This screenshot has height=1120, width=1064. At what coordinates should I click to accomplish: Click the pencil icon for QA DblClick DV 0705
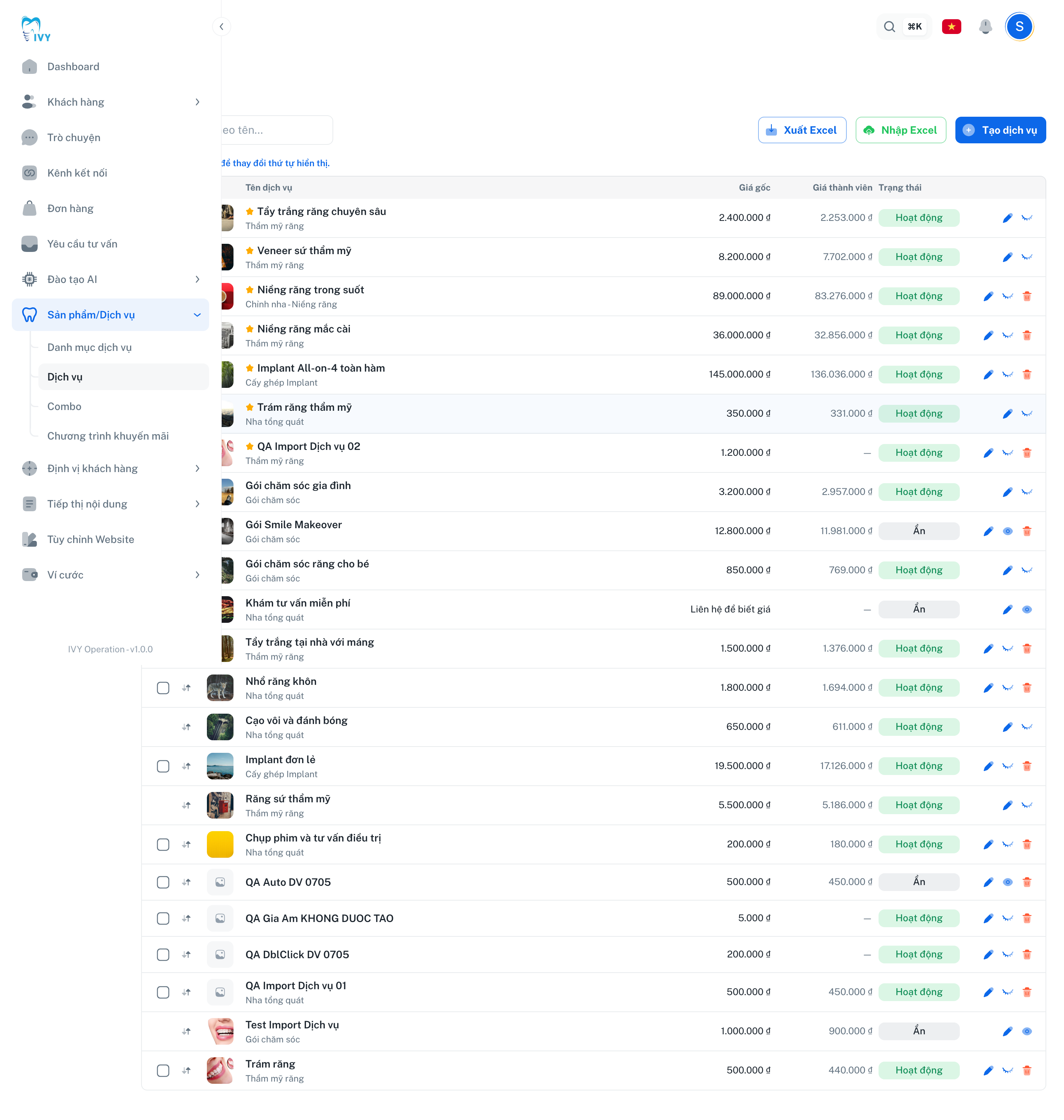coord(988,955)
